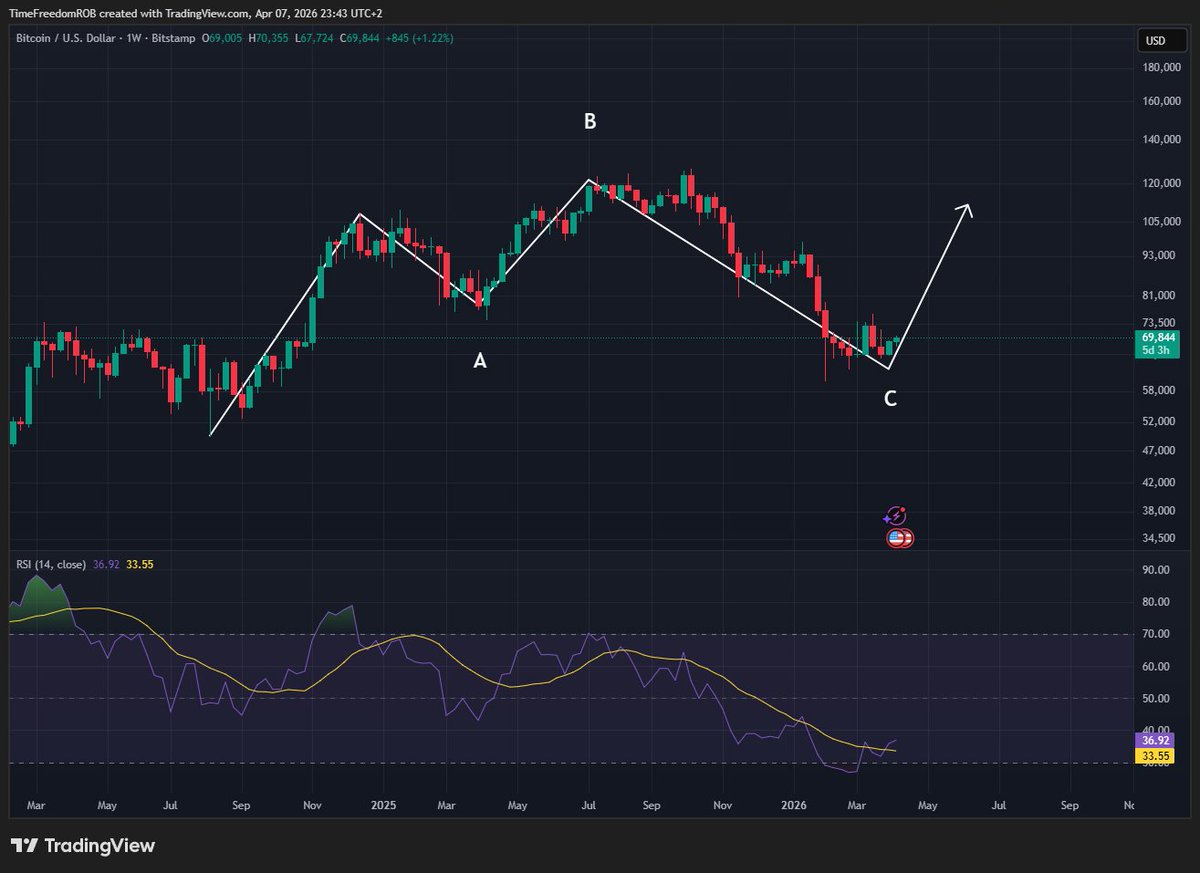Screen dimensions: 1200x873
Task: Click the Bitstamp exchange name in title
Action: click(x=175, y=38)
